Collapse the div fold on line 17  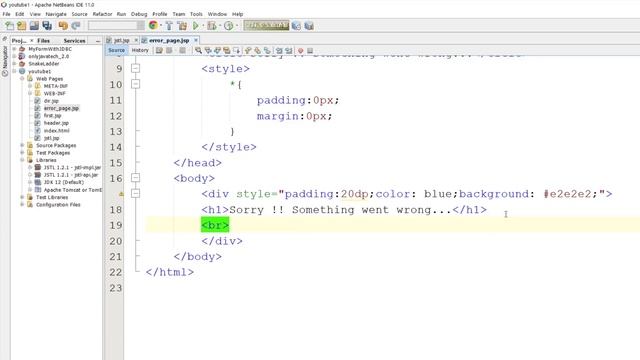pyautogui.click(x=136, y=193)
